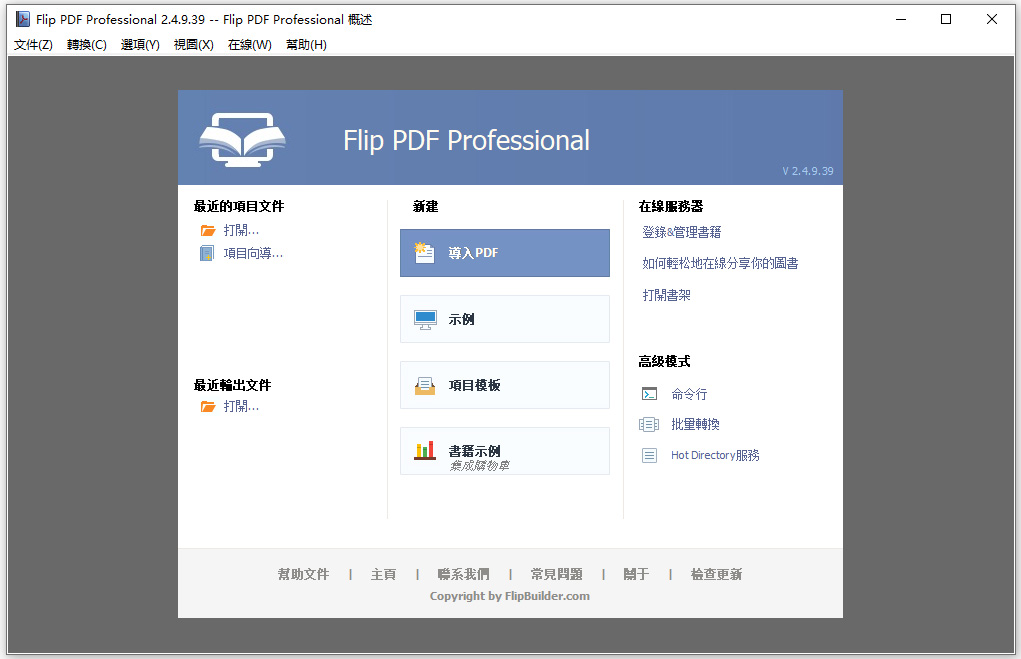Click the folder icon under 最近輸出文件
Image resolution: width=1021 pixels, height=659 pixels.
[208, 406]
